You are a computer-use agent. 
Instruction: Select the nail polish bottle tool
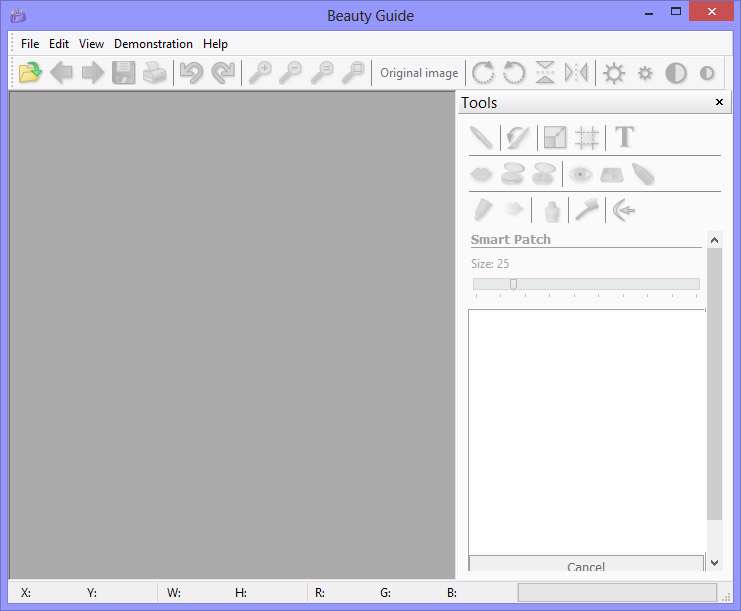551,210
